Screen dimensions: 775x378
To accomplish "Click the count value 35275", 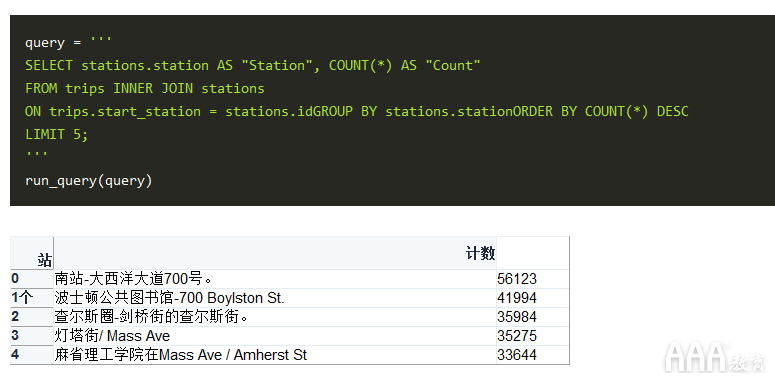I will [517, 336].
